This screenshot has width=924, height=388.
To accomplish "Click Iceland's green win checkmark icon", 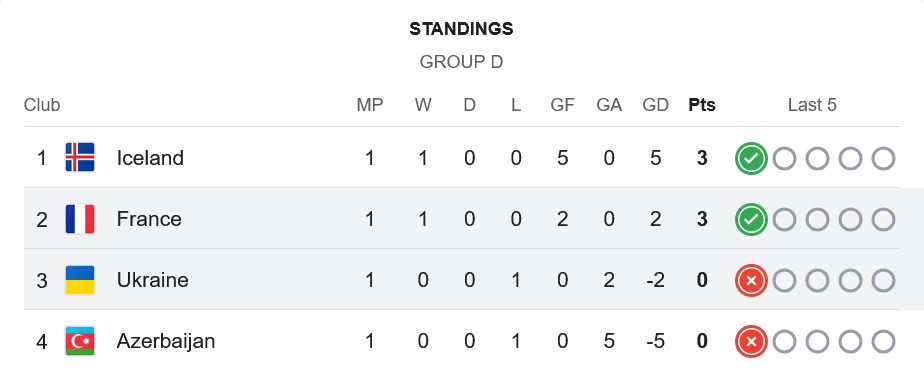I will (751, 159).
